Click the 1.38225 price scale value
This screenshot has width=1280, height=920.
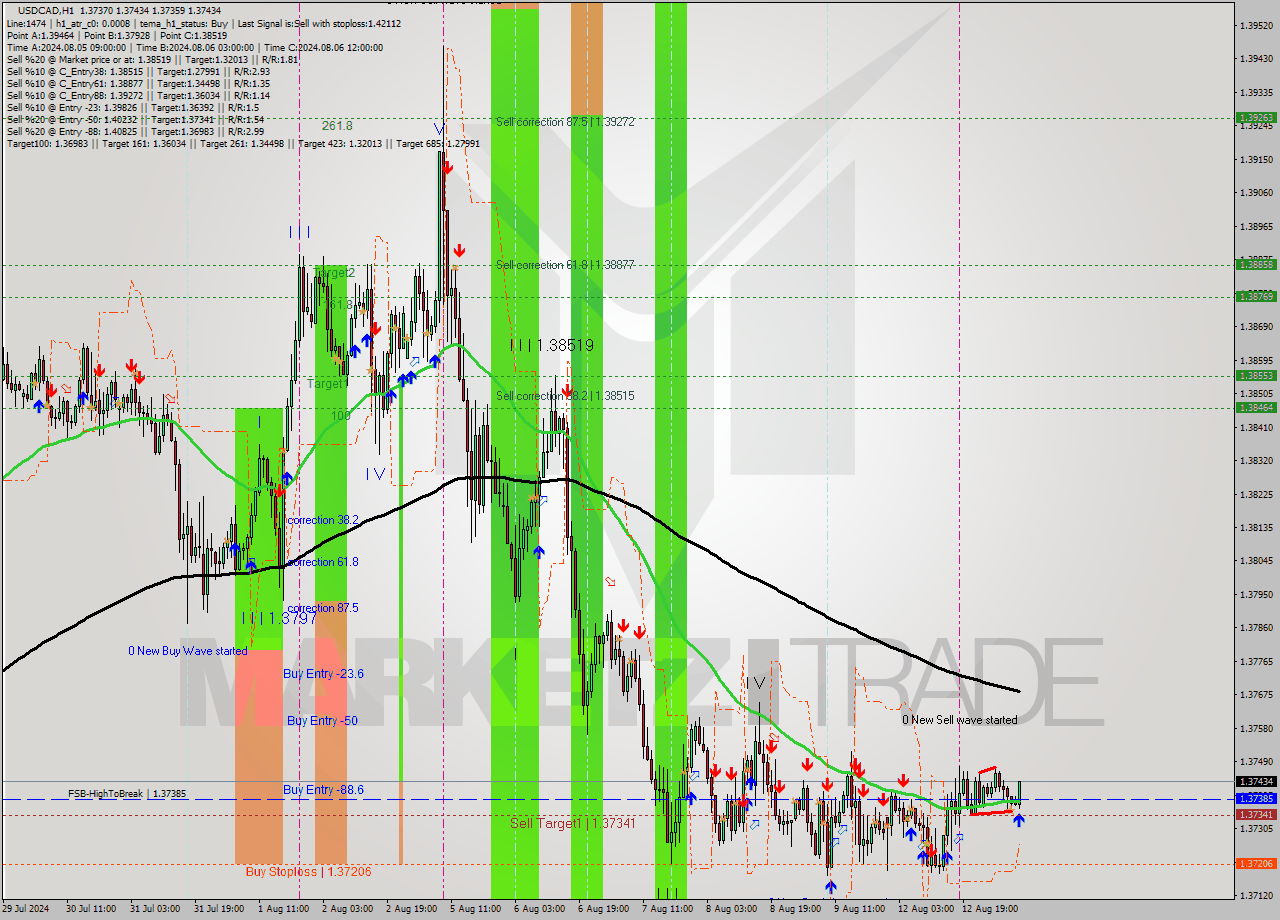[1256, 494]
